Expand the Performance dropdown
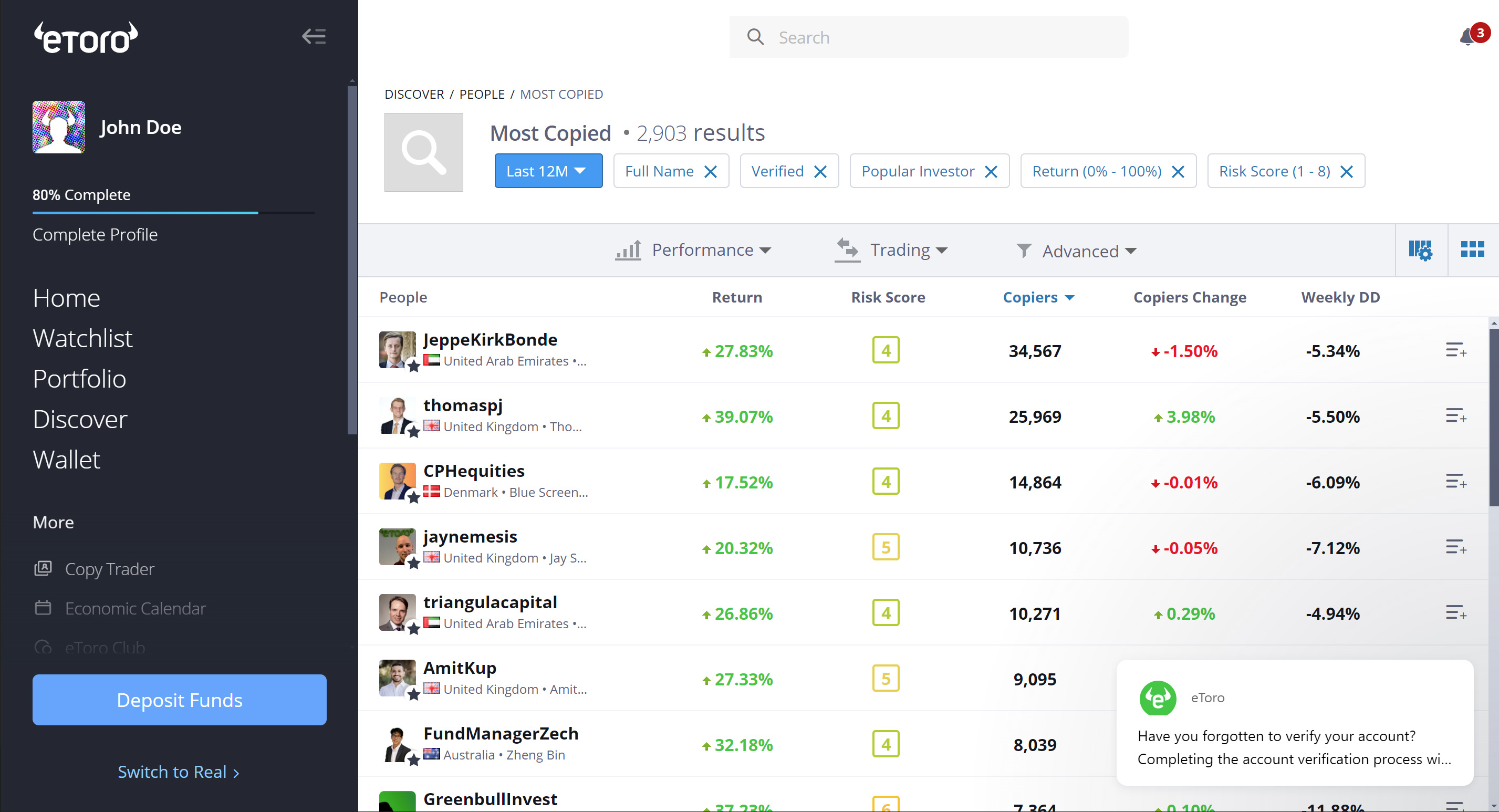Screen dimensions: 1499x812 693,251
